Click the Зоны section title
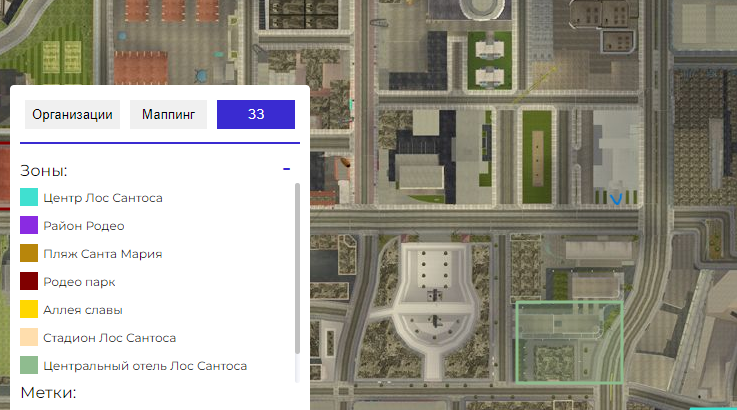The width and height of the screenshot is (737, 410). coord(44,170)
